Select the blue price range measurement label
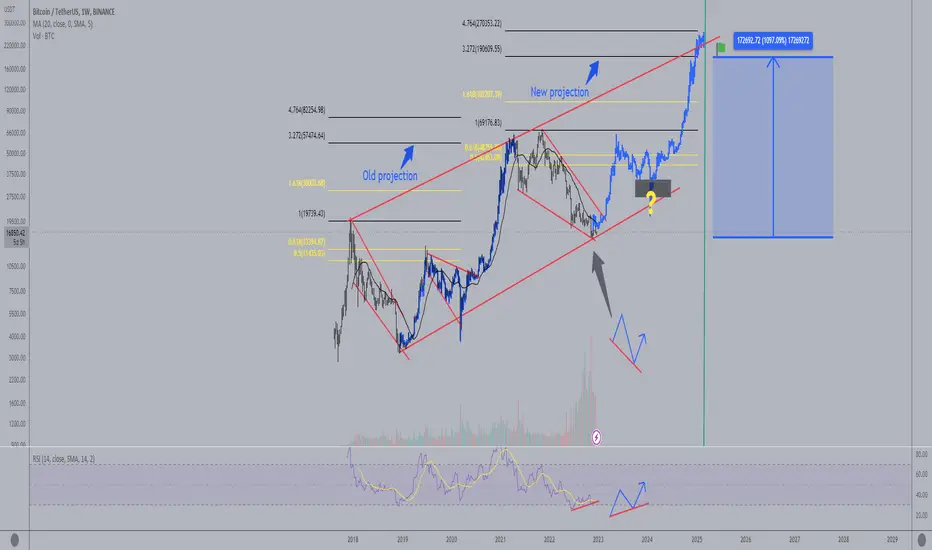Image resolution: width=932 pixels, height=550 pixels. pyautogui.click(x=773, y=40)
